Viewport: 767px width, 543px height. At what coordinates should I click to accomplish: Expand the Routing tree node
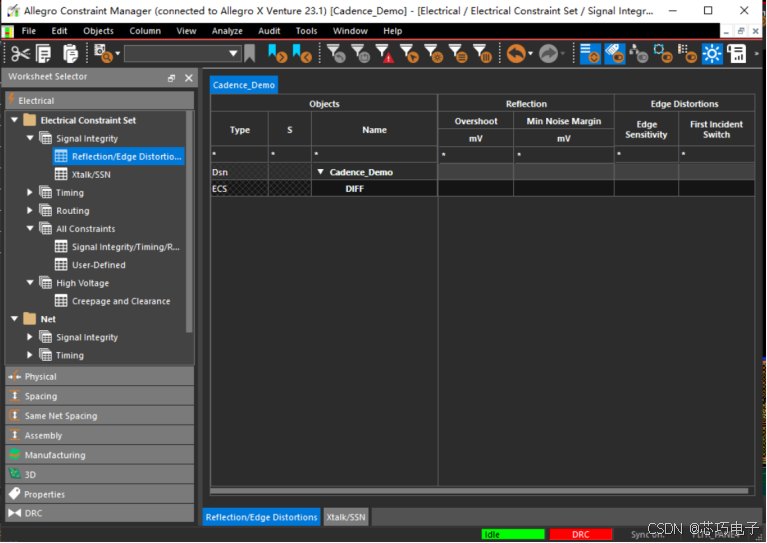(30, 210)
